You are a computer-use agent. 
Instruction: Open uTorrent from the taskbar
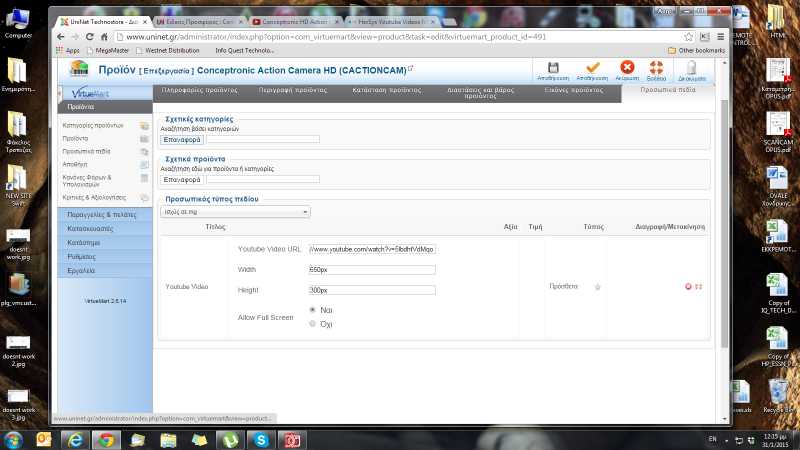coord(230,440)
